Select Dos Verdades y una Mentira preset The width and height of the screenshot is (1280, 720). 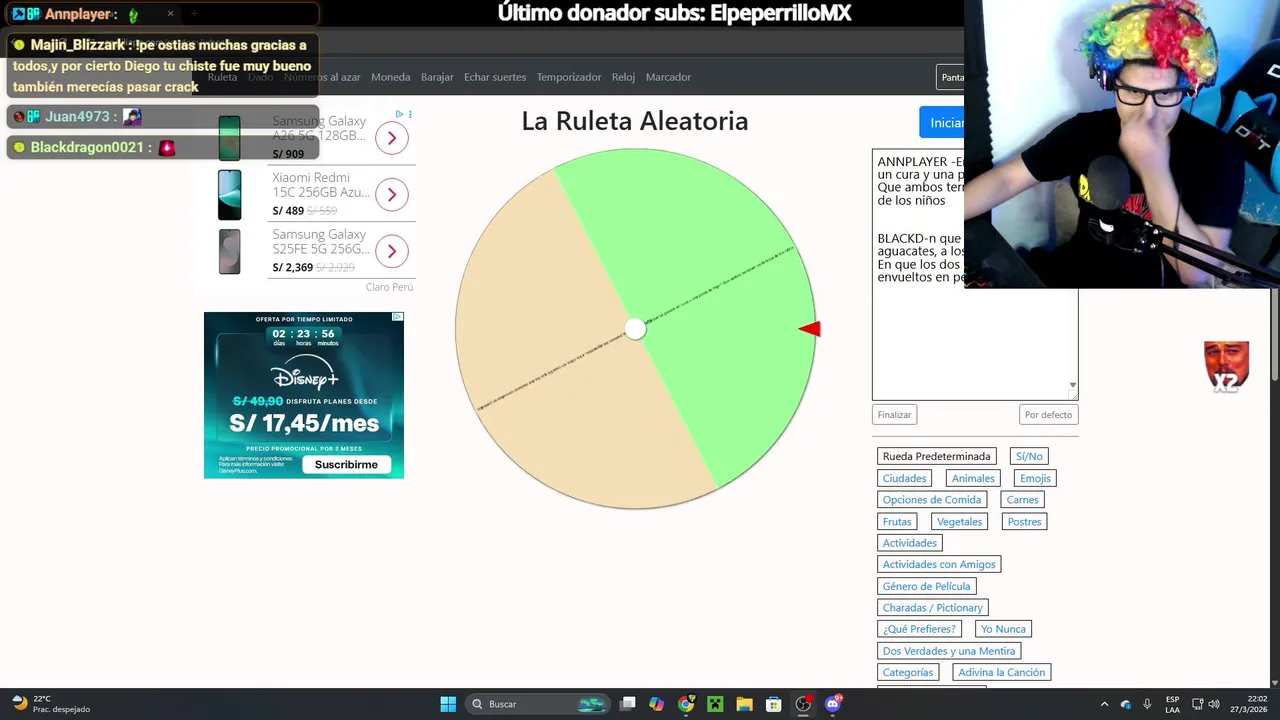click(x=948, y=651)
